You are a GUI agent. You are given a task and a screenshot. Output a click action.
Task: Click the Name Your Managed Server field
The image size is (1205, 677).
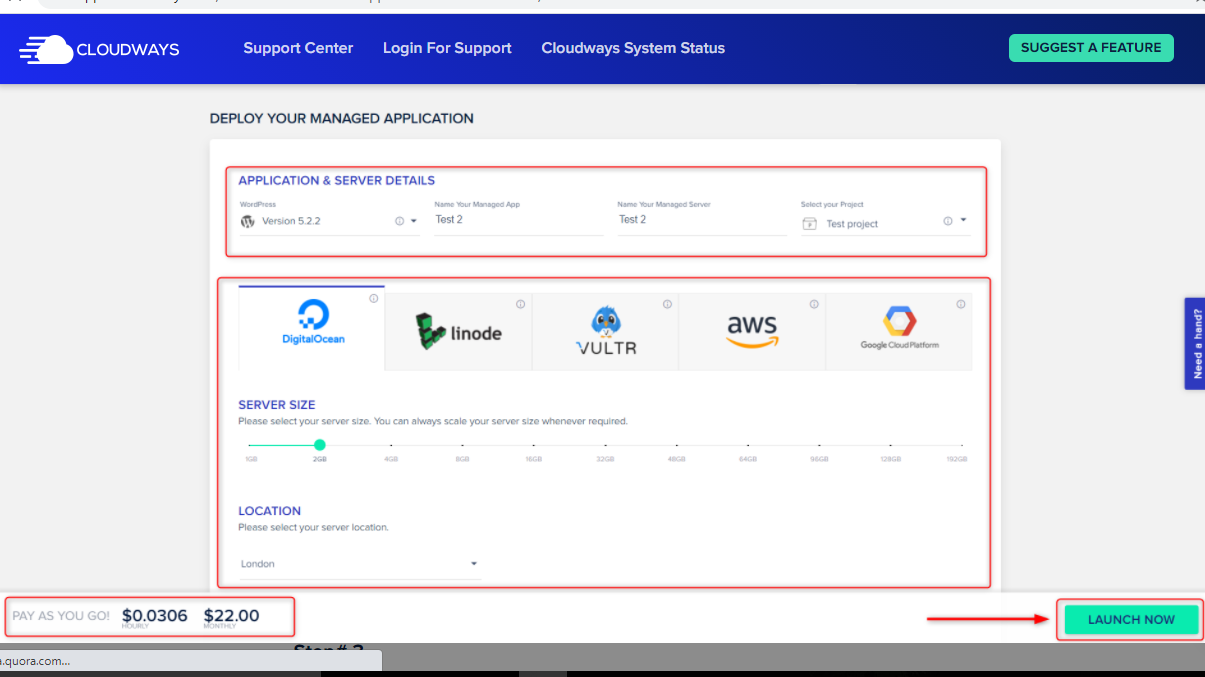[x=702, y=220]
